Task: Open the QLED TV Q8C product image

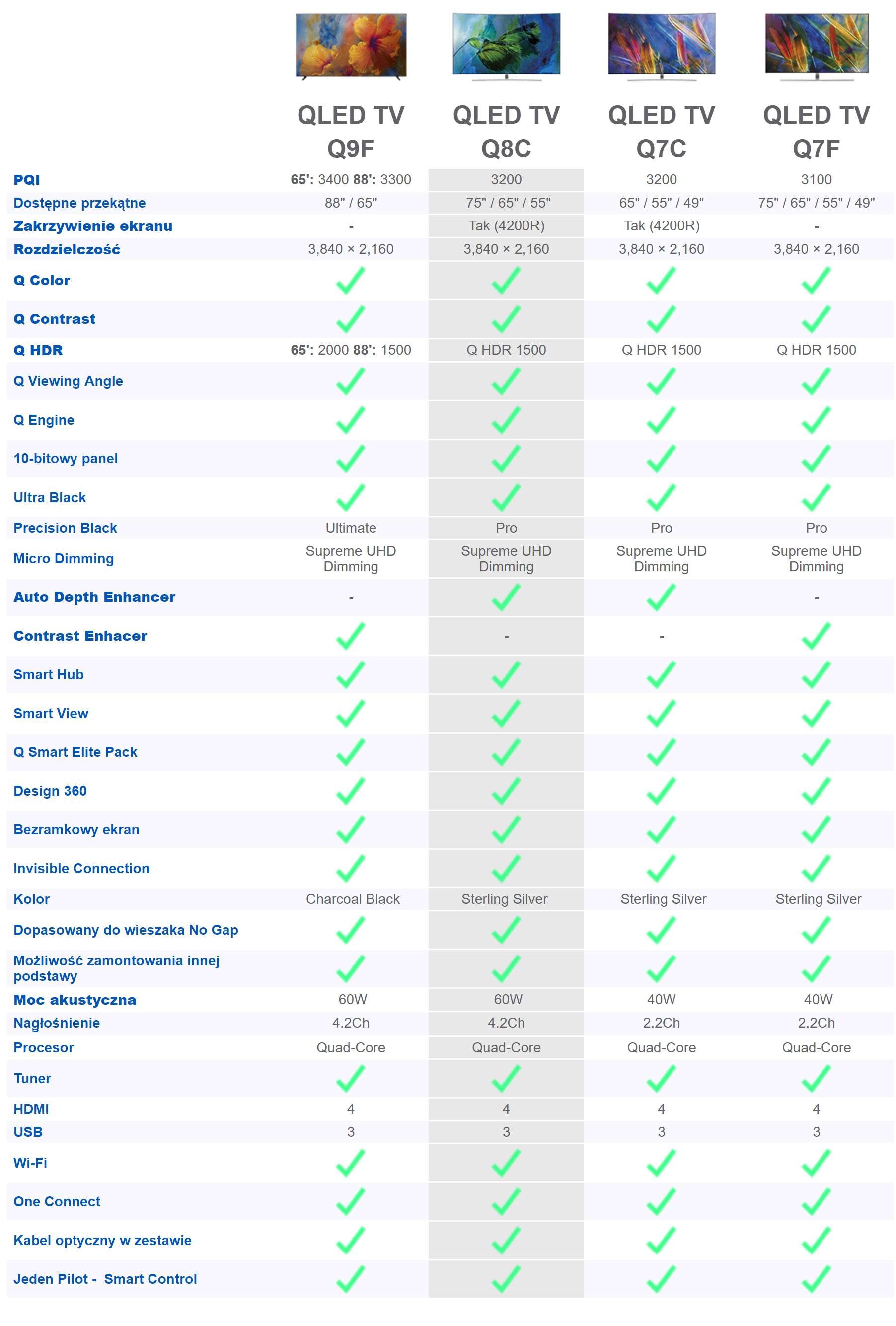Action: tap(506, 46)
